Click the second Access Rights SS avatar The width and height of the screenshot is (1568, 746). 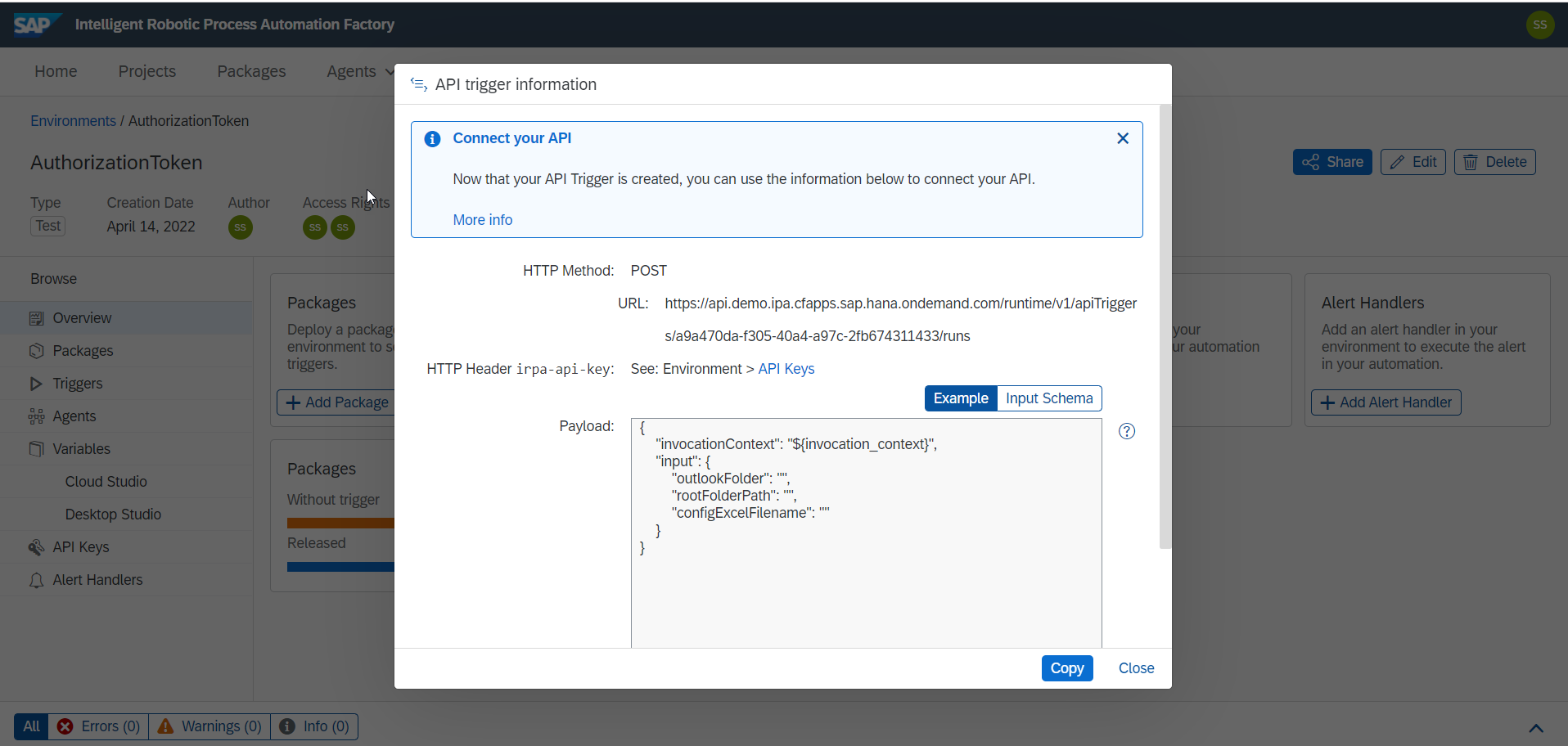[343, 227]
